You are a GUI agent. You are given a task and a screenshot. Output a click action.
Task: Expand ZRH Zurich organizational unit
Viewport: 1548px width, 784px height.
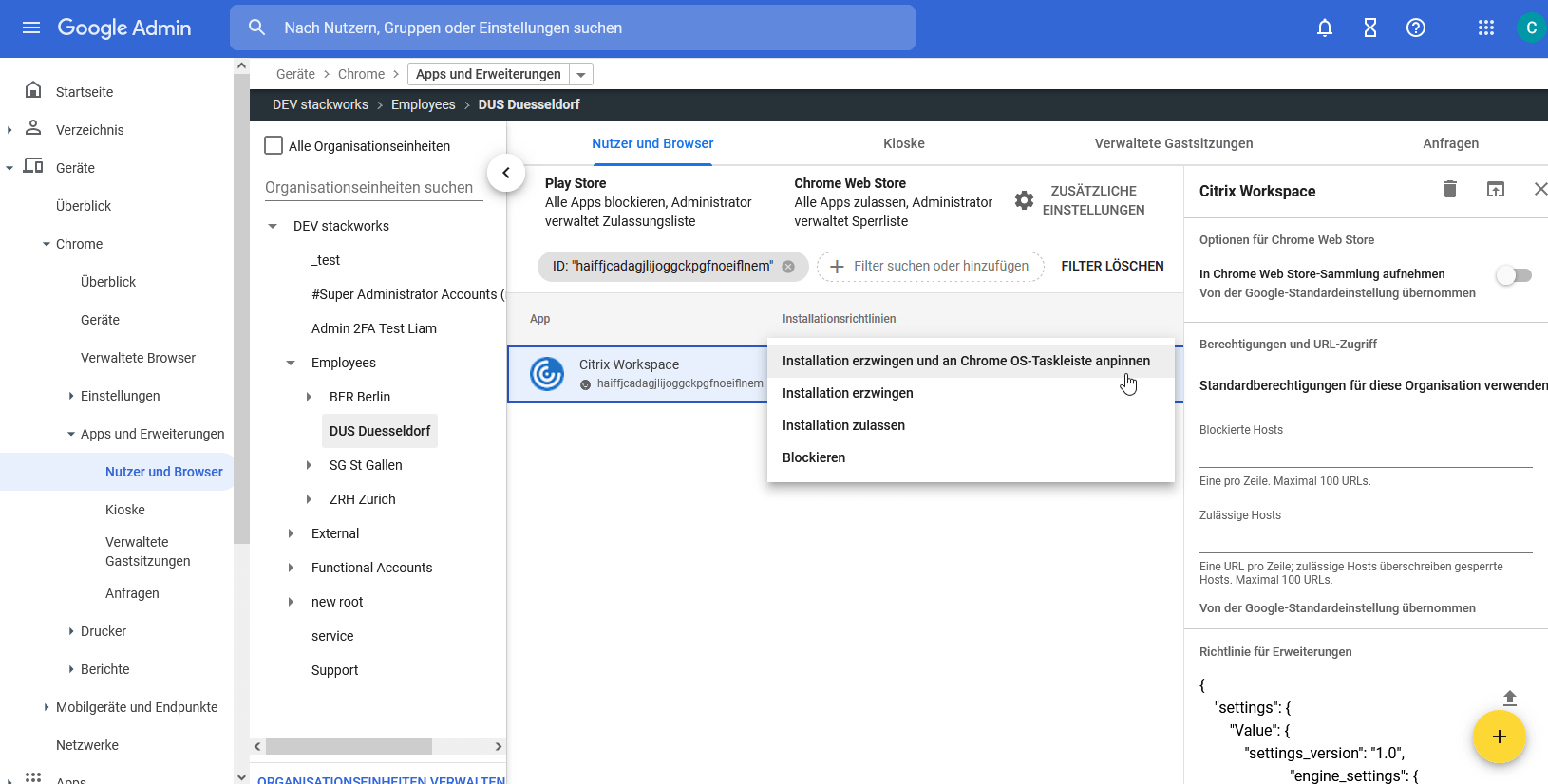(309, 499)
